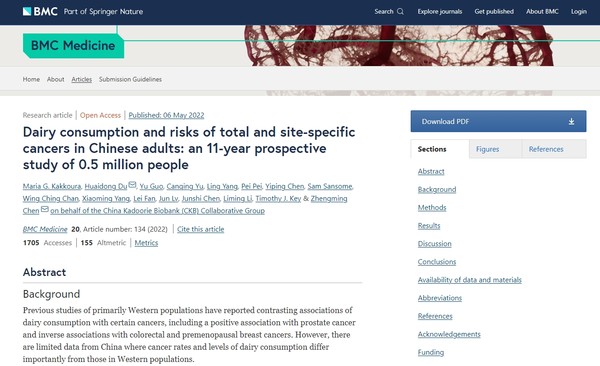This screenshot has height=366, width=600.
Task: Jump to Methods section in sidebar
Action: click(x=432, y=208)
